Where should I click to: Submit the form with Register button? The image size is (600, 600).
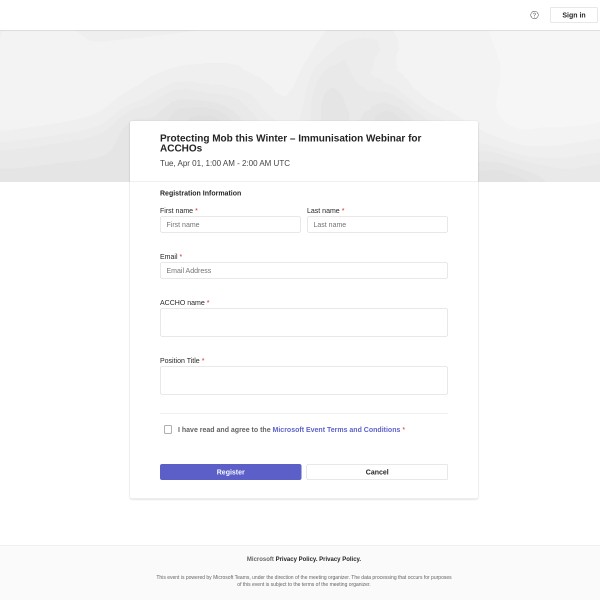[230, 472]
